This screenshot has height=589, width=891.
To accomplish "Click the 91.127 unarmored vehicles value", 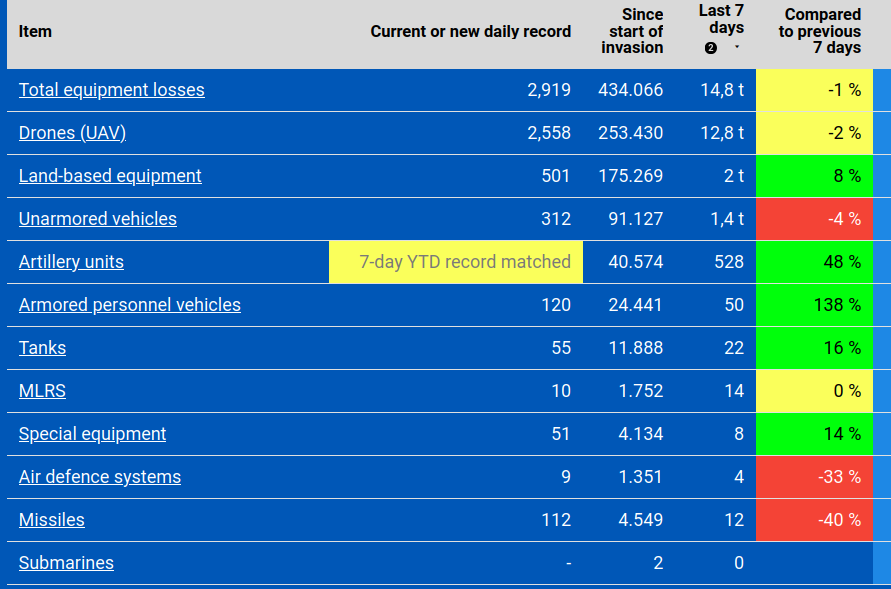I will [635, 219].
